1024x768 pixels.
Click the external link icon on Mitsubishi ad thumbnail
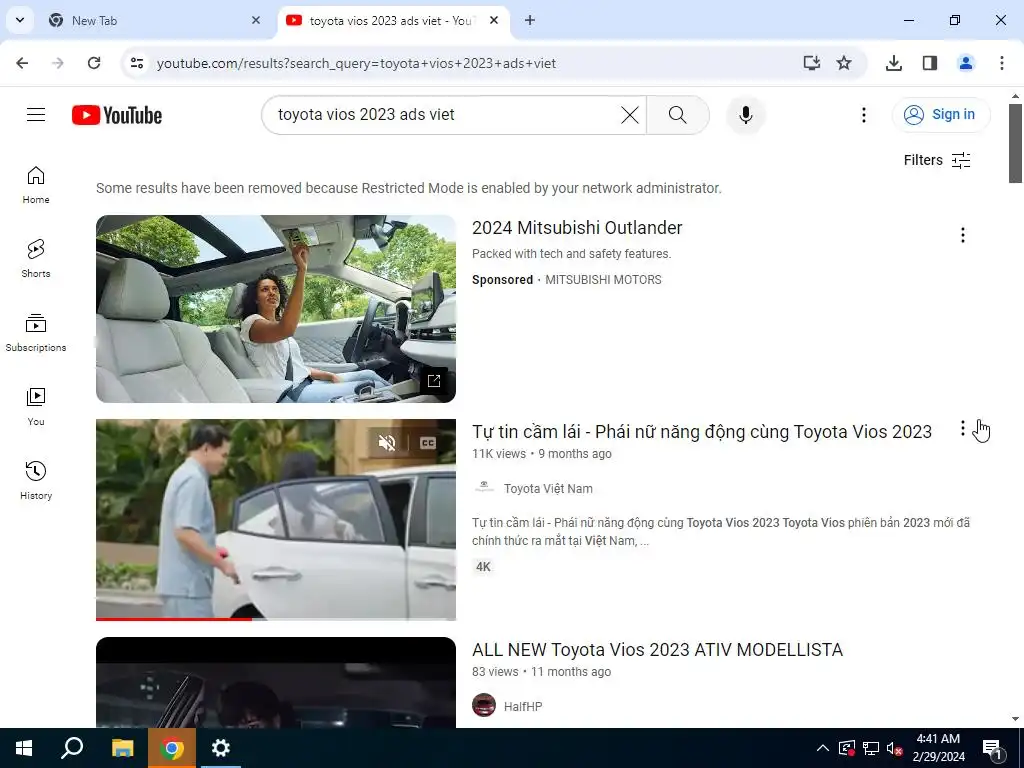click(x=434, y=381)
